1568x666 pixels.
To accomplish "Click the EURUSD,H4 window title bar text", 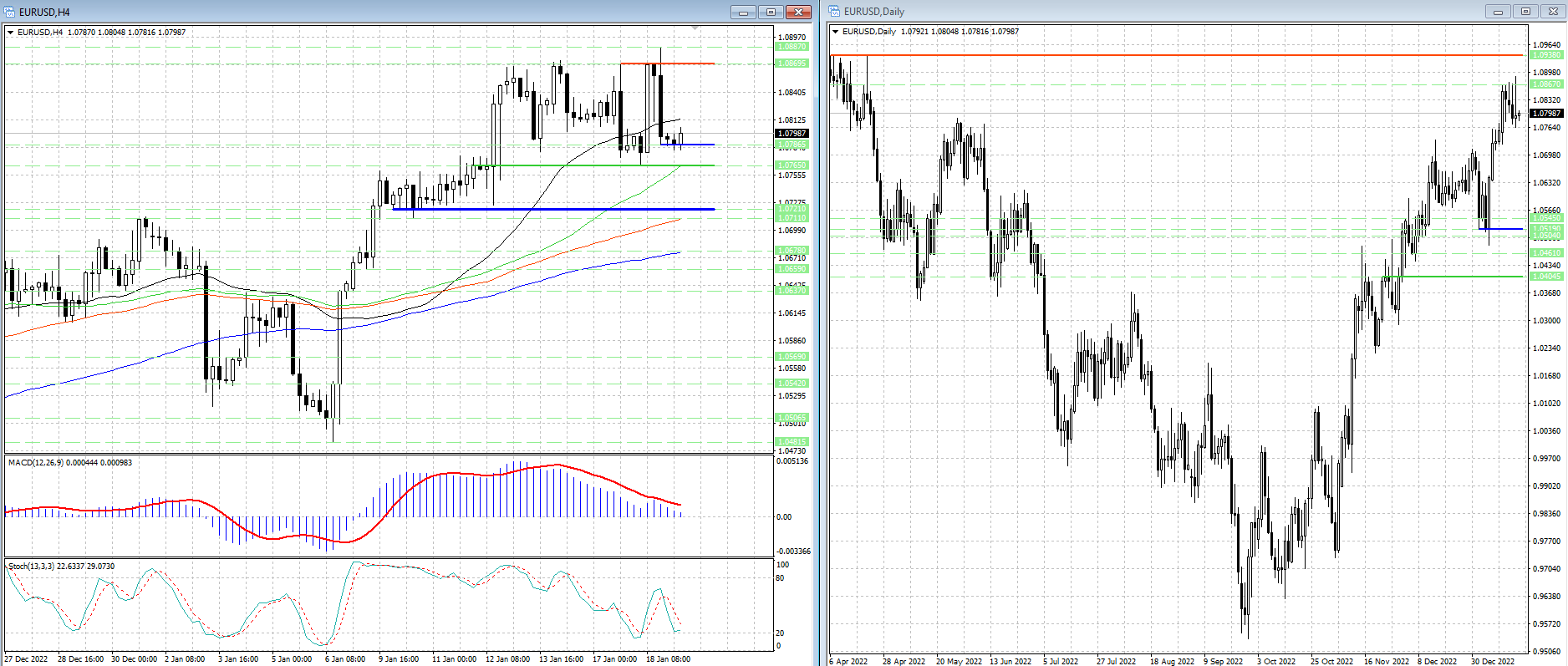I will click(44, 12).
